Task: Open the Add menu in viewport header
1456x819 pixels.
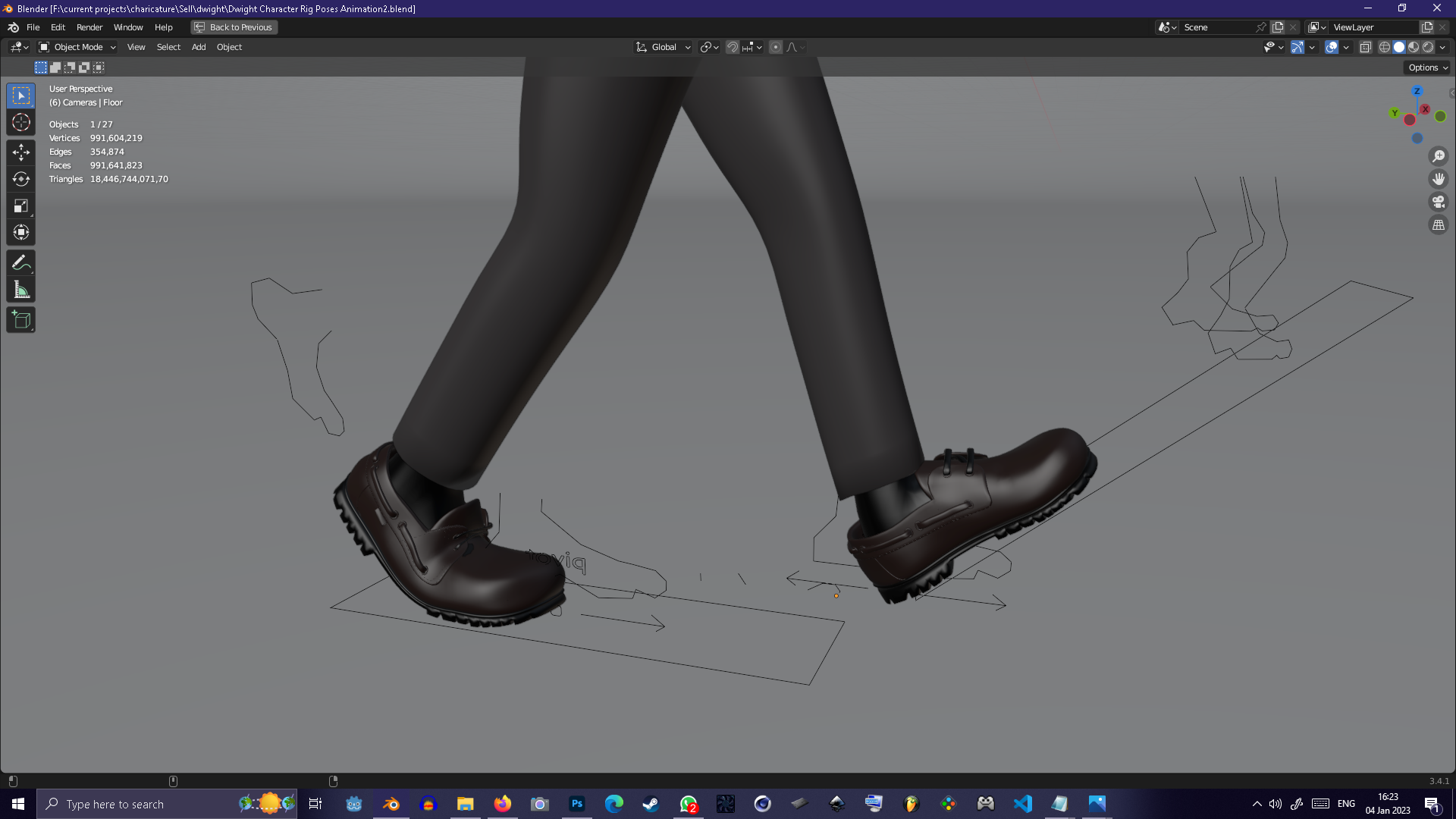Action: pos(199,47)
